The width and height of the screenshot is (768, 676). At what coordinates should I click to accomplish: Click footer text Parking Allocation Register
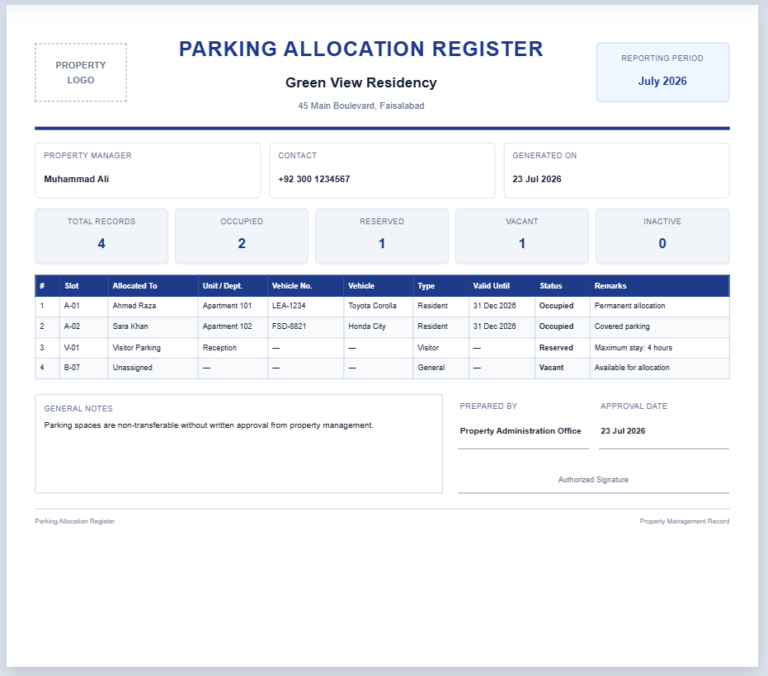pos(74,521)
